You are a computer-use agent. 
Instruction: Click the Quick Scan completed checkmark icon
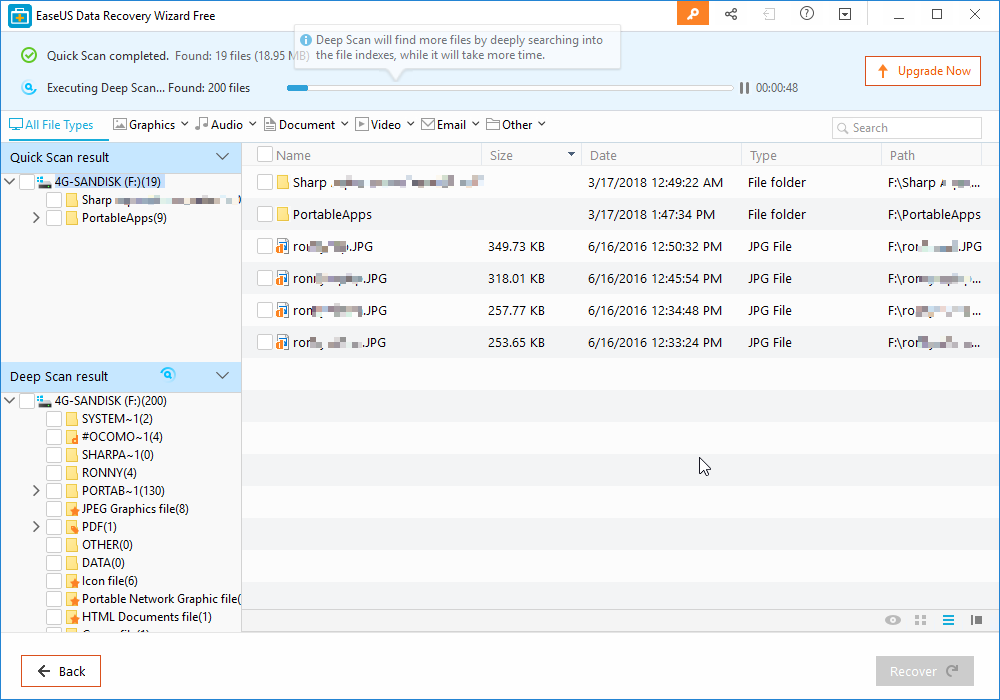point(29,55)
